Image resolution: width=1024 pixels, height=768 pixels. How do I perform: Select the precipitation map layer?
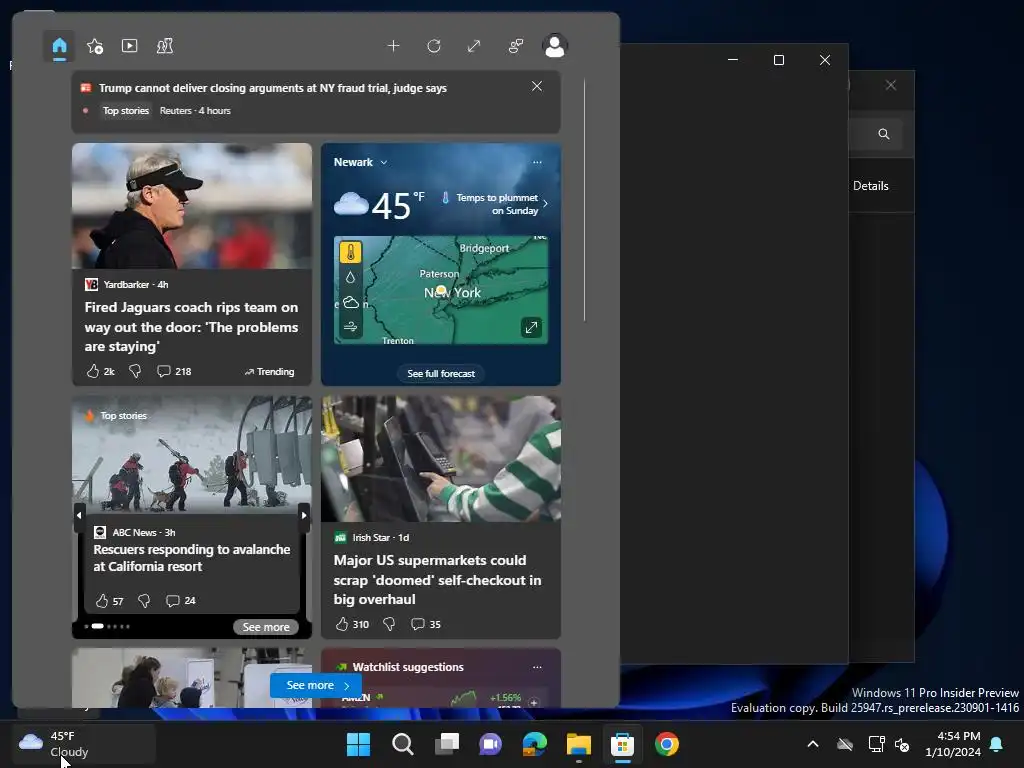[x=351, y=278]
